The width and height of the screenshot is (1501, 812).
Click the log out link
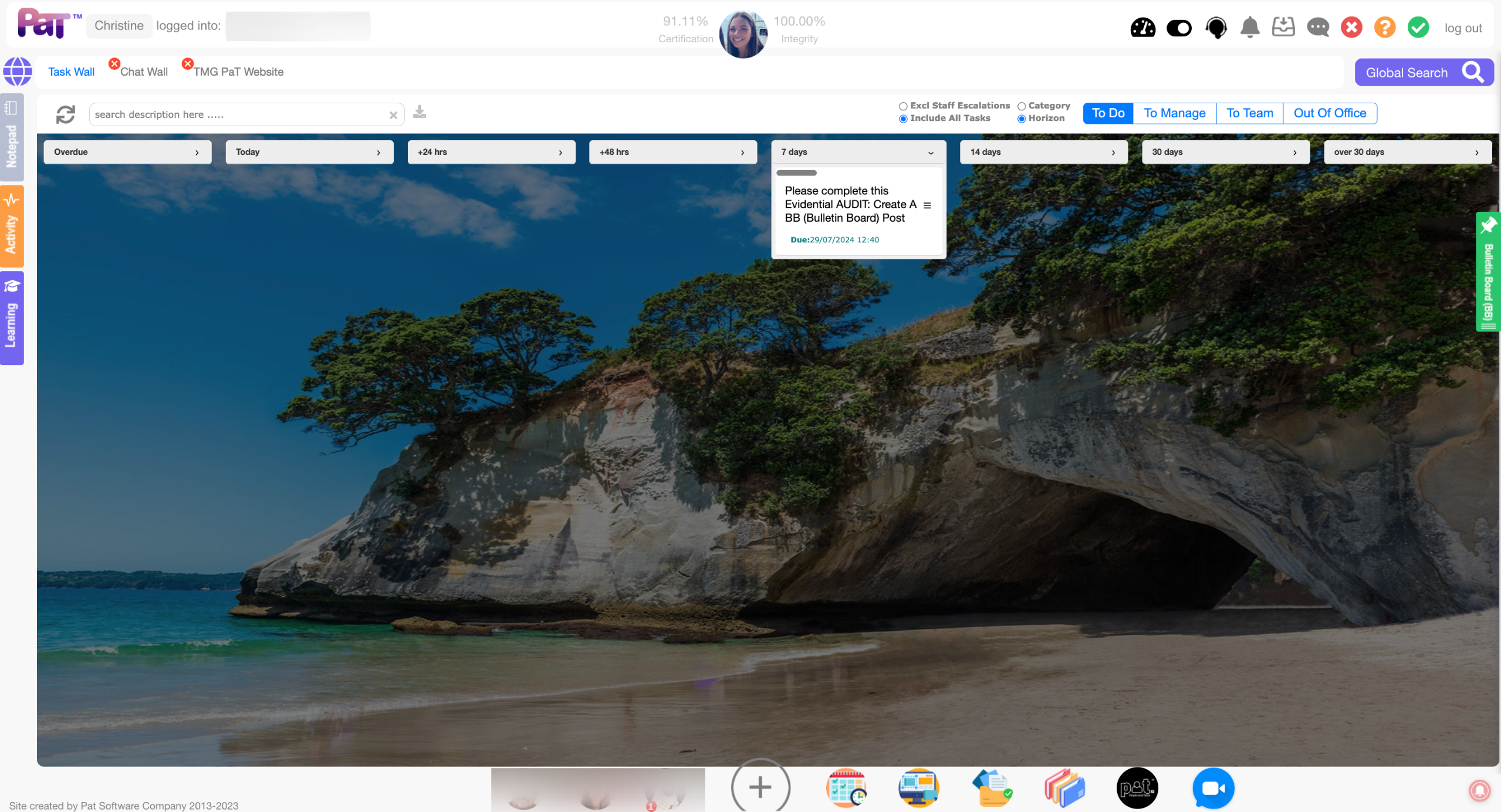pos(1463,28)
